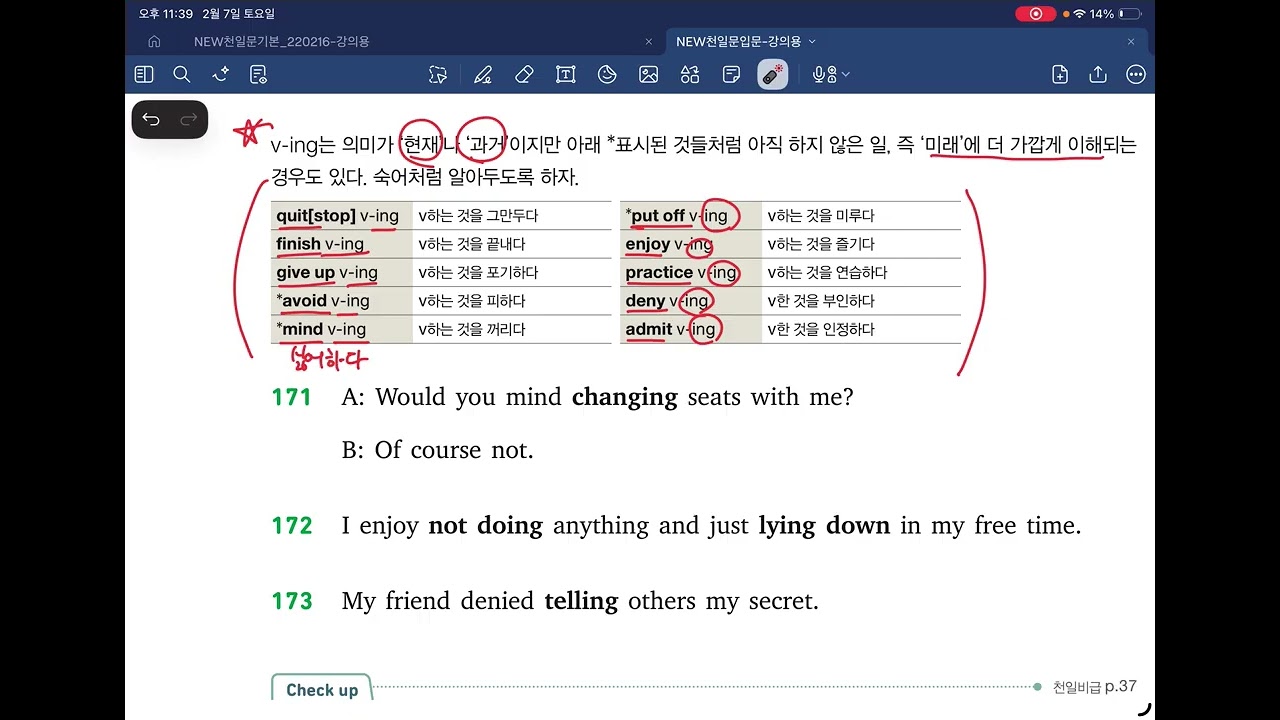
Task: Tap the v하는 것을 즐기다 meaning
Action: click(820, 244)
